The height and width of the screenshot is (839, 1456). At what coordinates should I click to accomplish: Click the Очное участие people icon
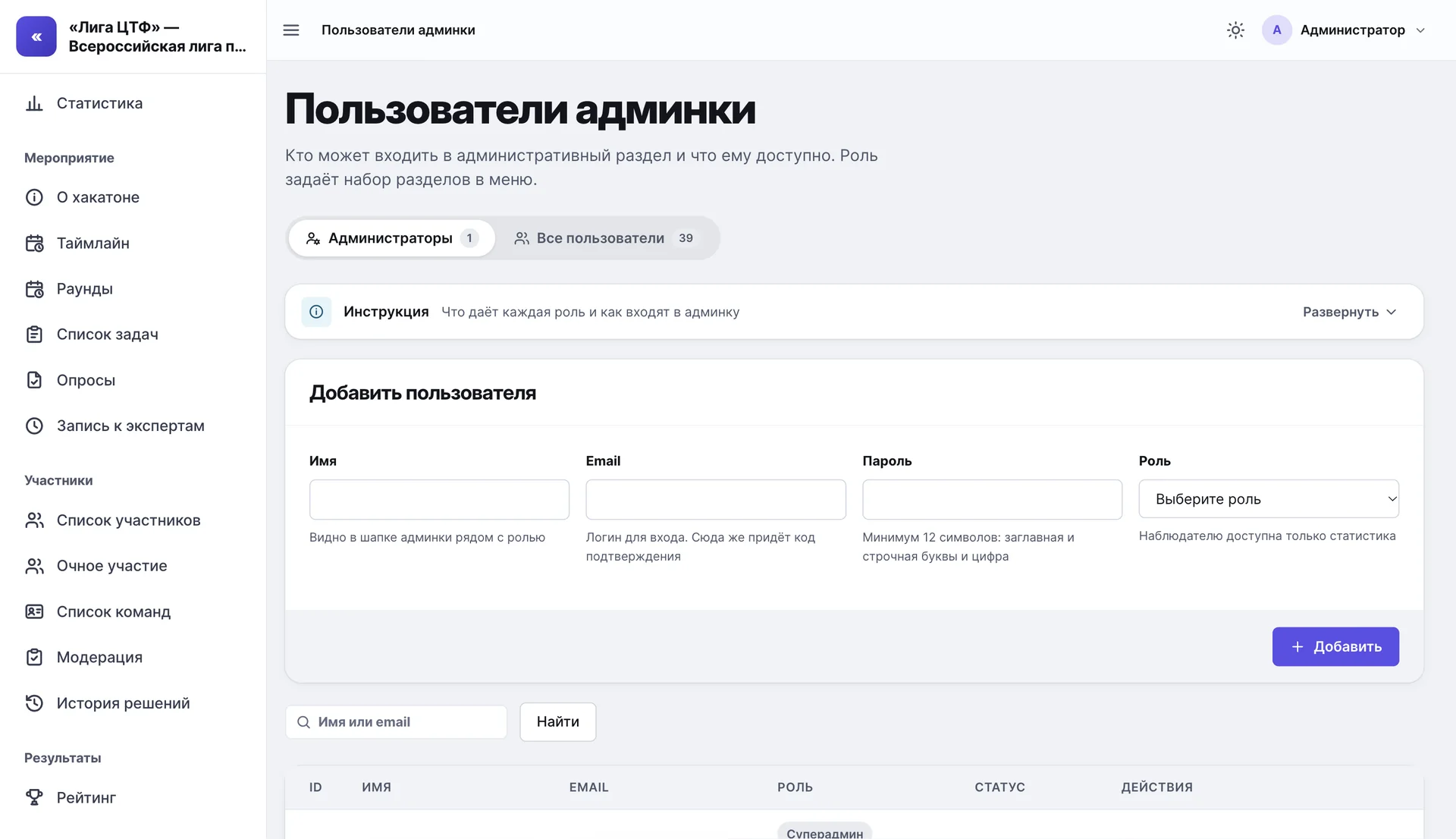click(34, 566)
